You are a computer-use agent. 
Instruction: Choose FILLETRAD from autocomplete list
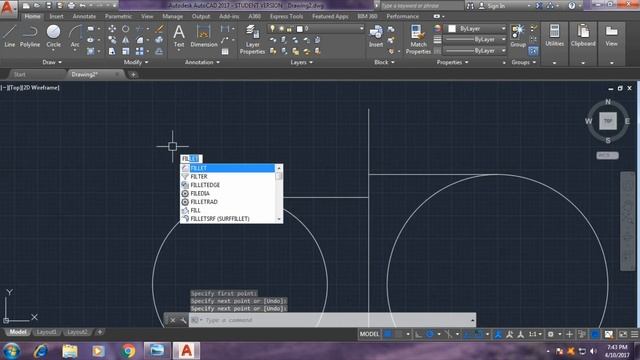(x=228, y=202)
